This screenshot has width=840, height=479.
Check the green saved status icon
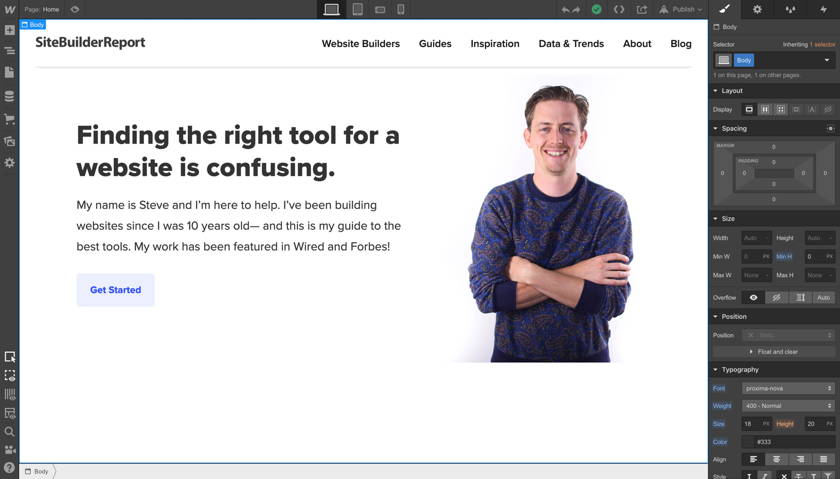tap(596, 9)
